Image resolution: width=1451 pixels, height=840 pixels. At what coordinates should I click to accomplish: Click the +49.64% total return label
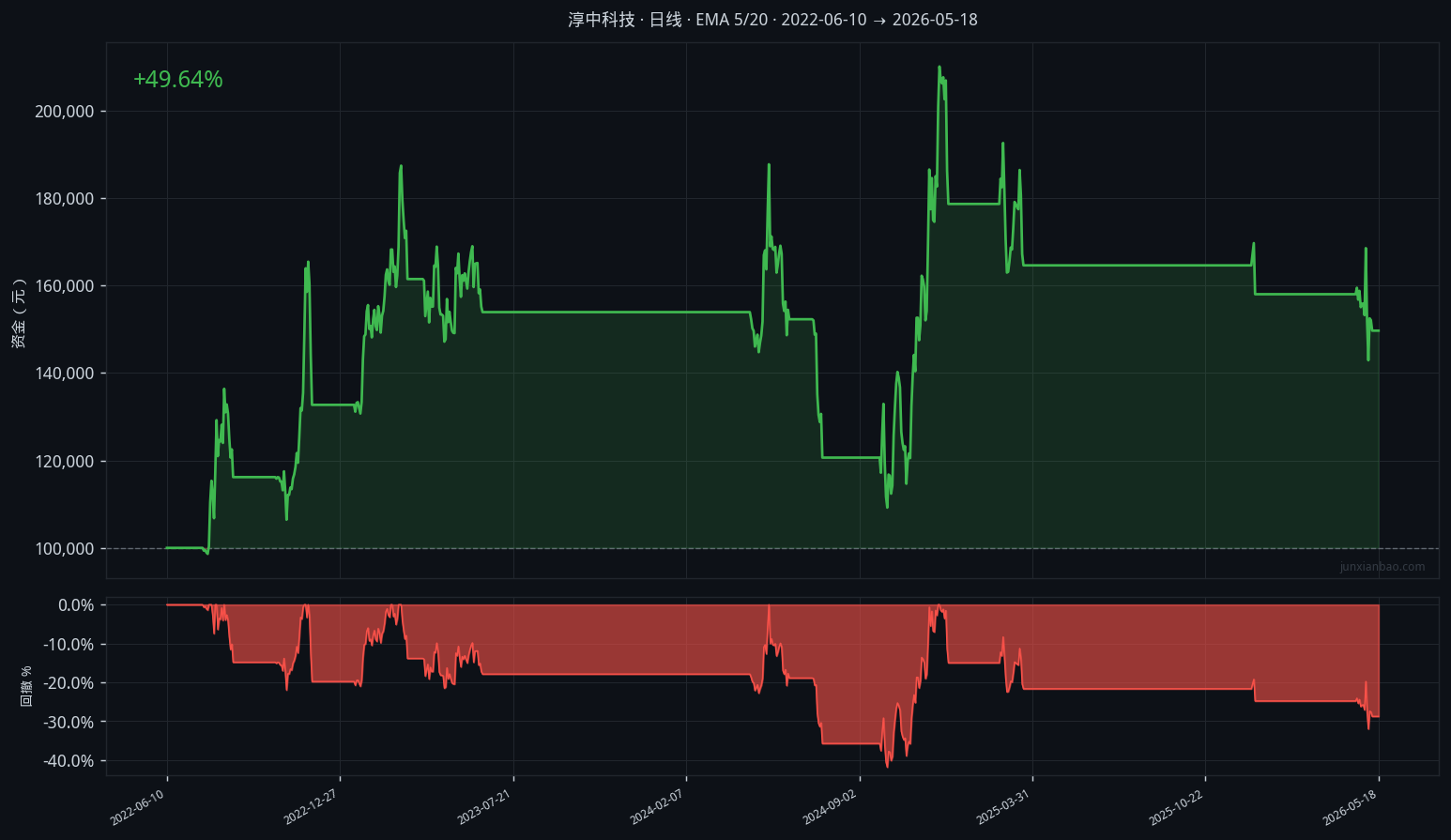click(178, 80)
